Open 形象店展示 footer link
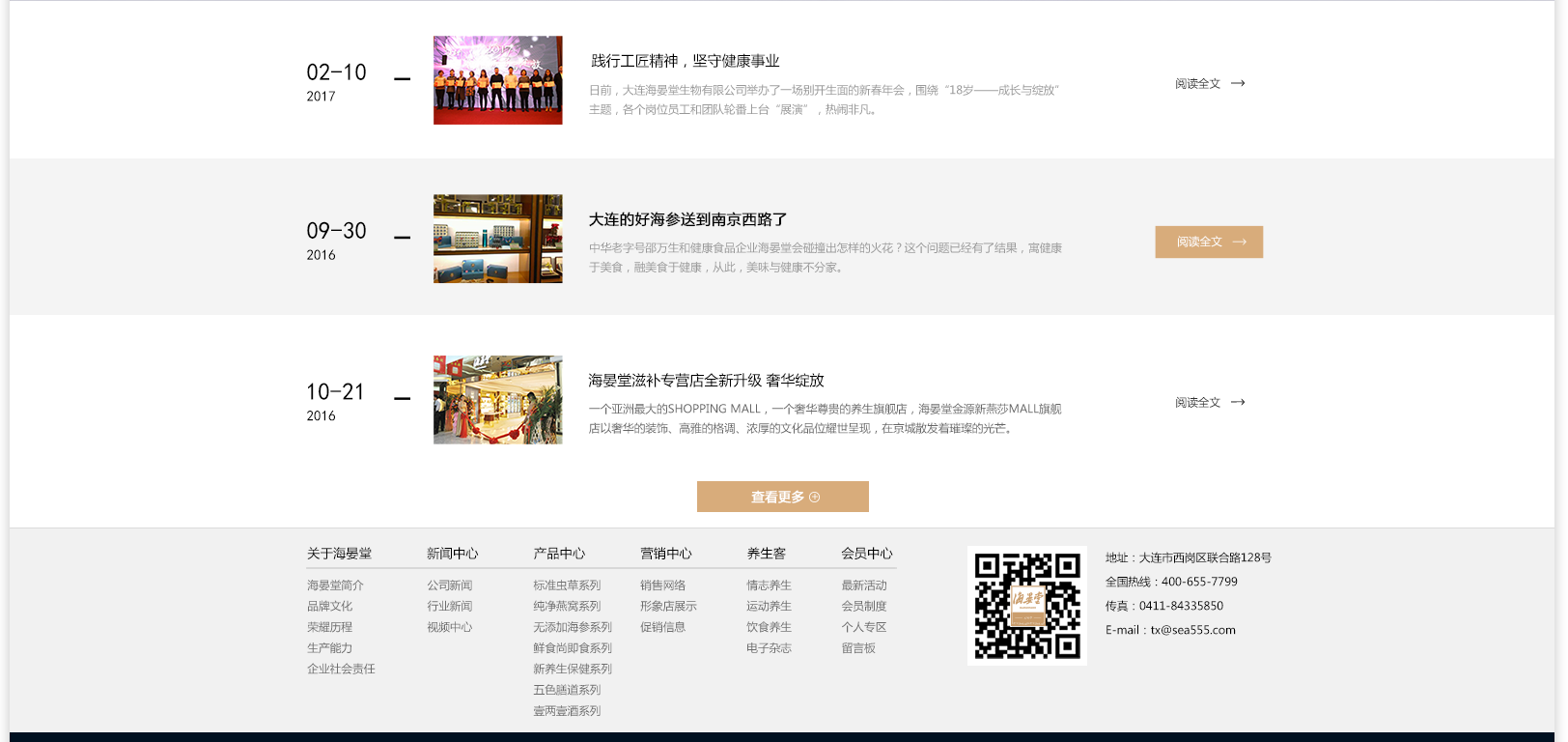The width and height of the screenshot is (1568, 742). pyautogui.click(x=668, y=606)
